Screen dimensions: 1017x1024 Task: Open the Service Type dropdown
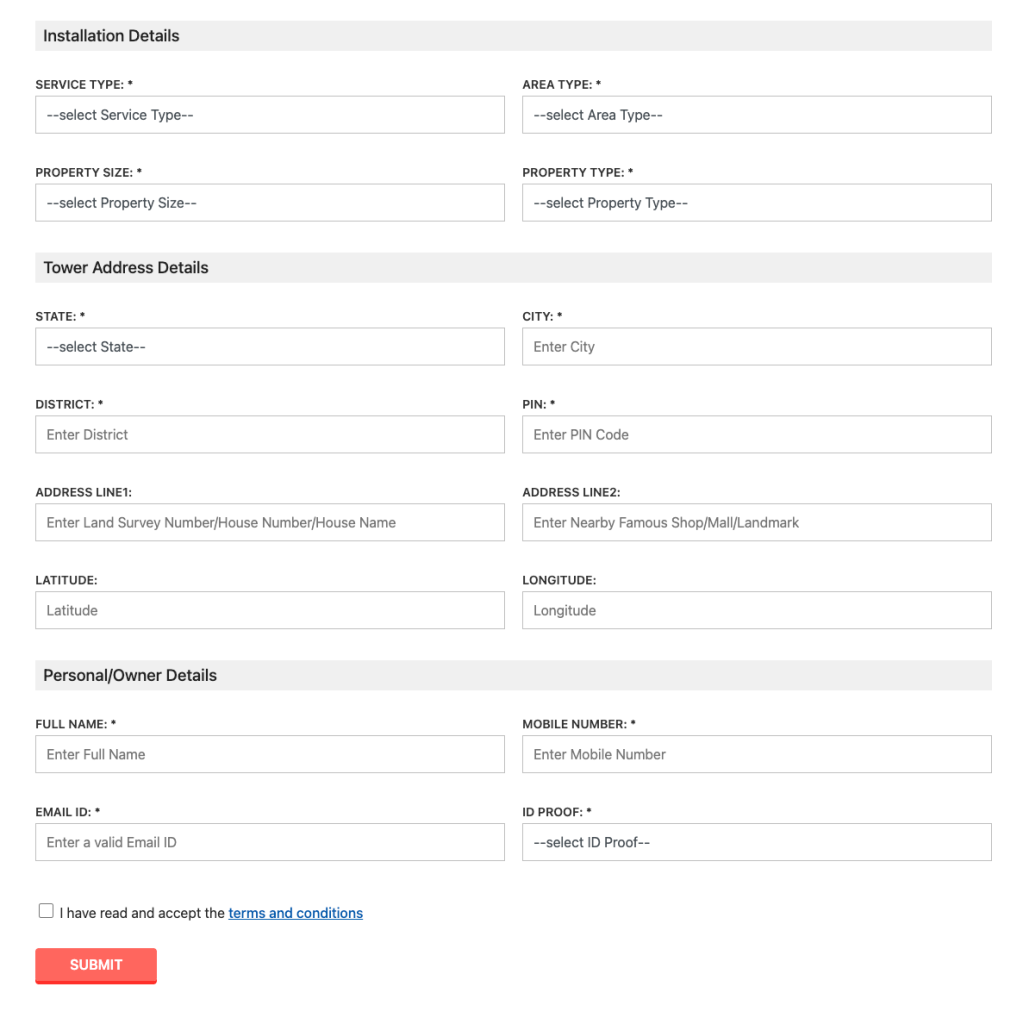pos(269,115)
